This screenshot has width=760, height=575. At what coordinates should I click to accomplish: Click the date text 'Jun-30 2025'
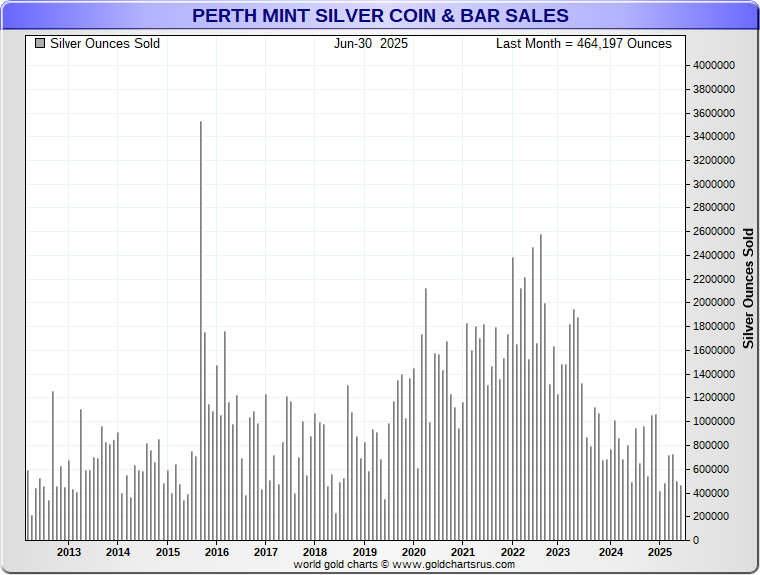point(371,44)
